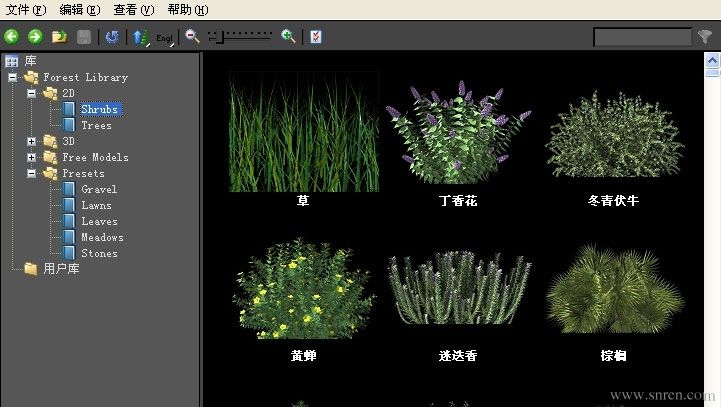
Task: Click the Shrubs blue book icon
Action: click(69, 109)
